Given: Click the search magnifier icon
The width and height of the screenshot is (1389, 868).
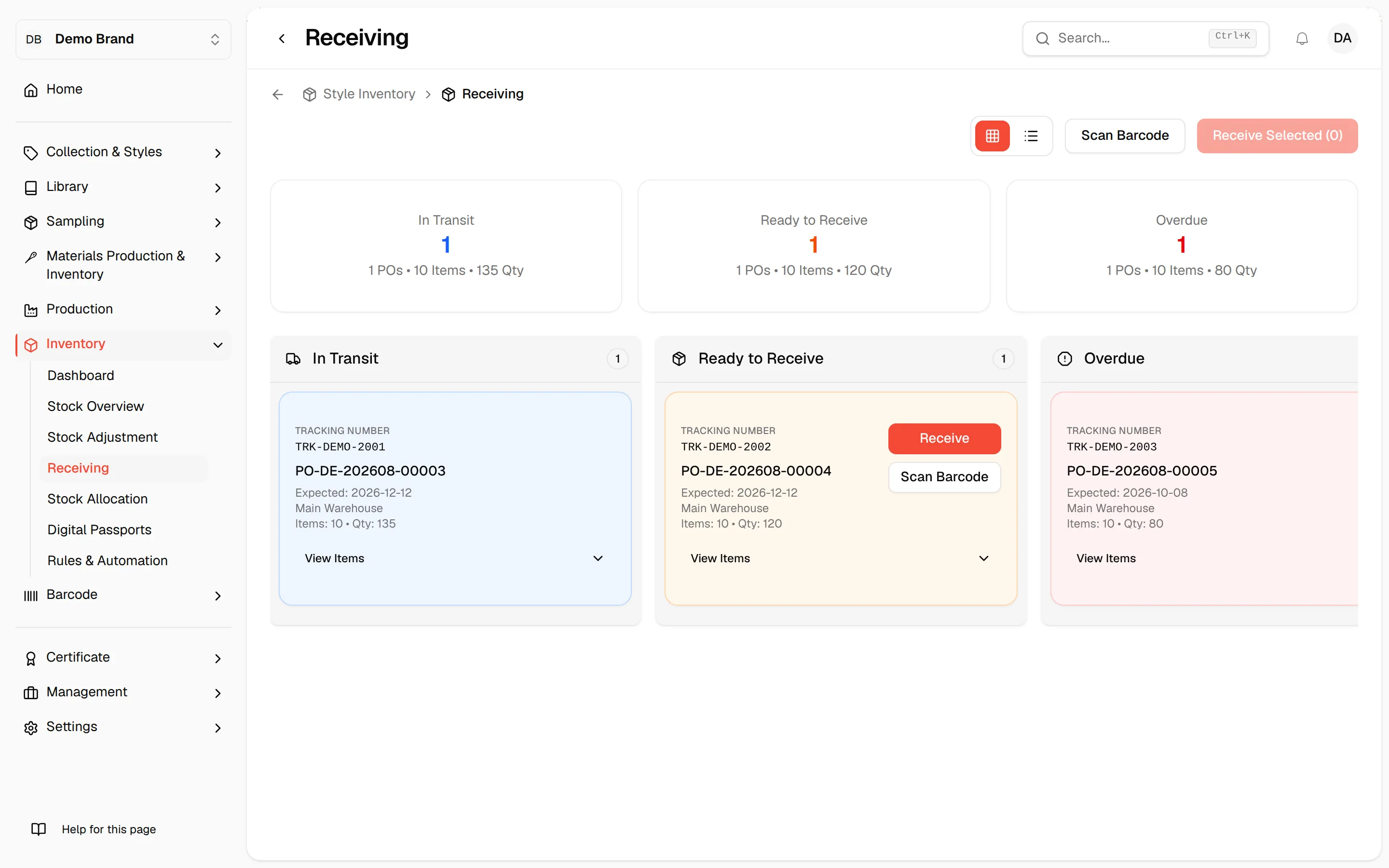Looking at the screenshot, I should click(x=1042, y=39).
